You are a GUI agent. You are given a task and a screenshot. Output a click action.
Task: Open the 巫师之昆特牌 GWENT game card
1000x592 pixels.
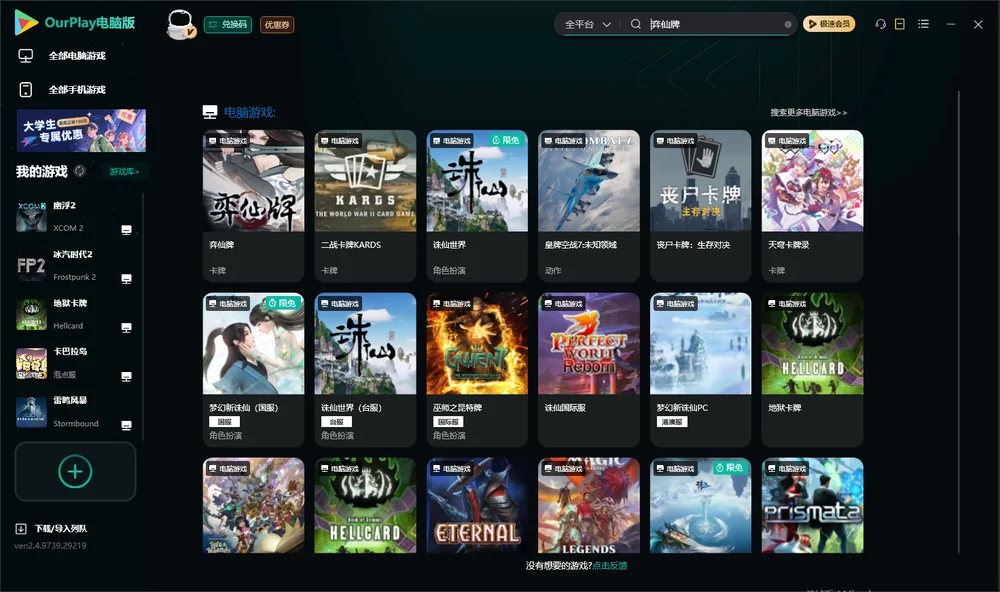point(477,369)
